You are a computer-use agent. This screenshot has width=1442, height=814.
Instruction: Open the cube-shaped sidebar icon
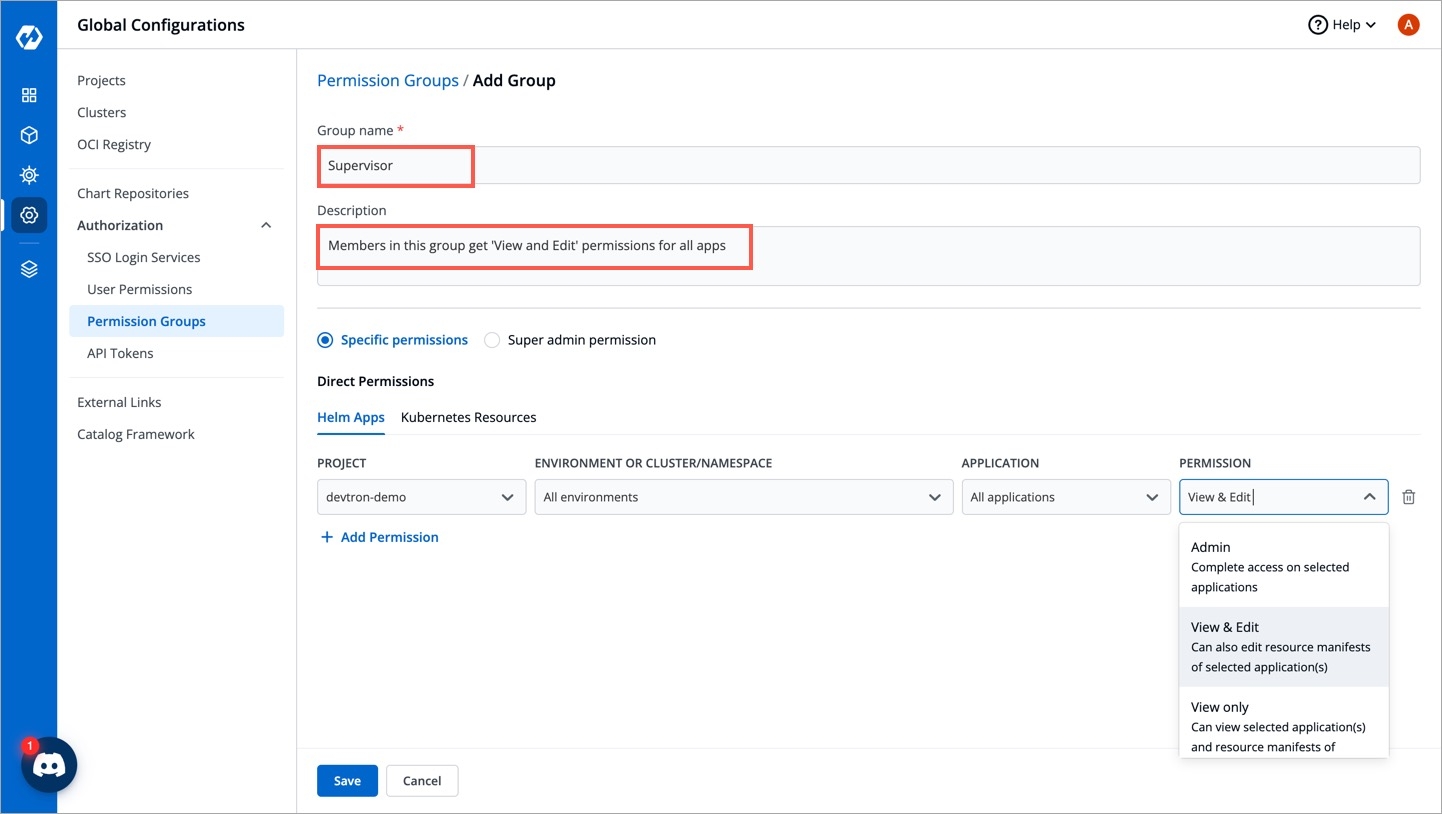(x=29, y=135)
